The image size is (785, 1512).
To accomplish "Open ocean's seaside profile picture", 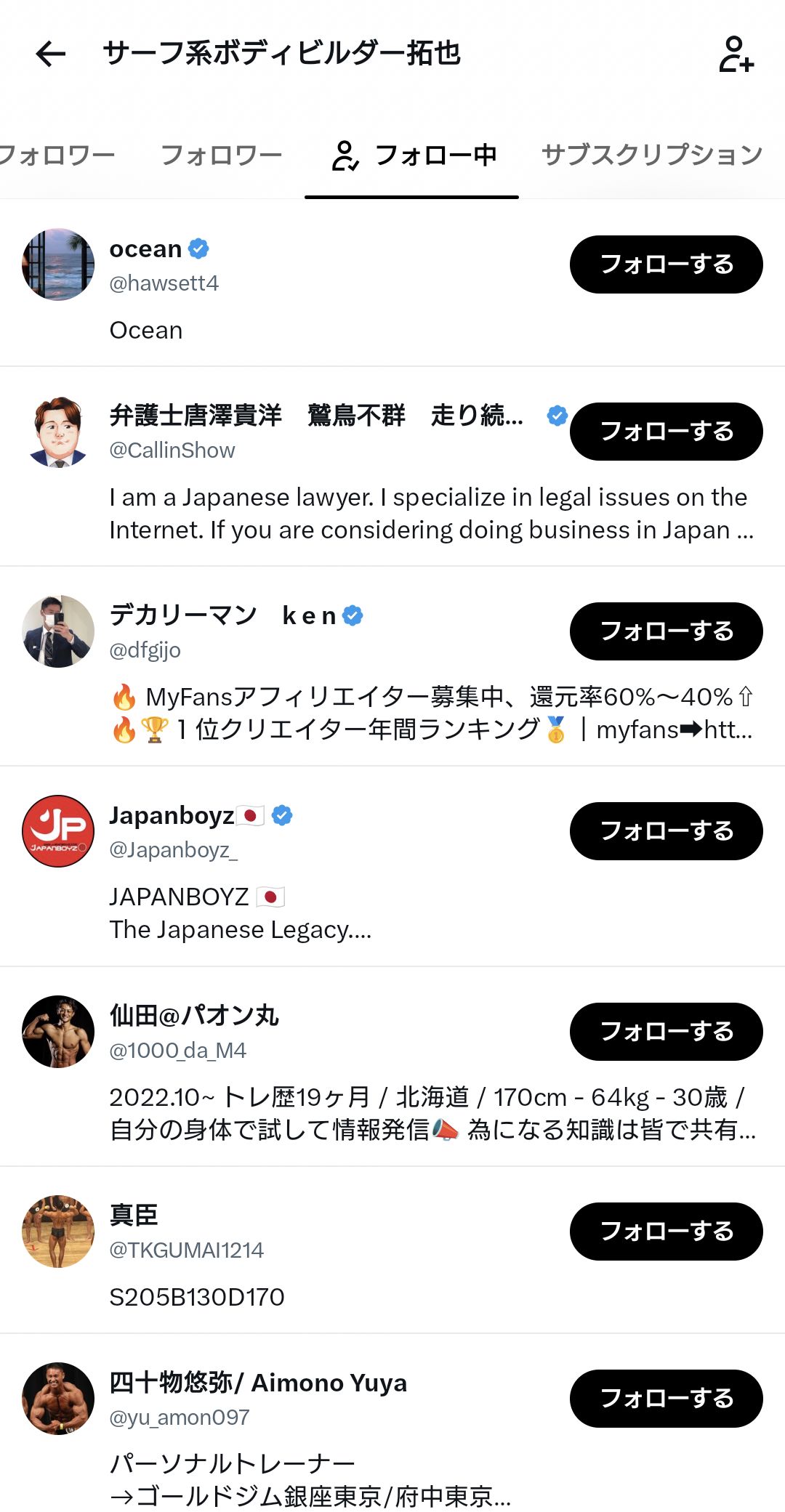I will [58, 264].
